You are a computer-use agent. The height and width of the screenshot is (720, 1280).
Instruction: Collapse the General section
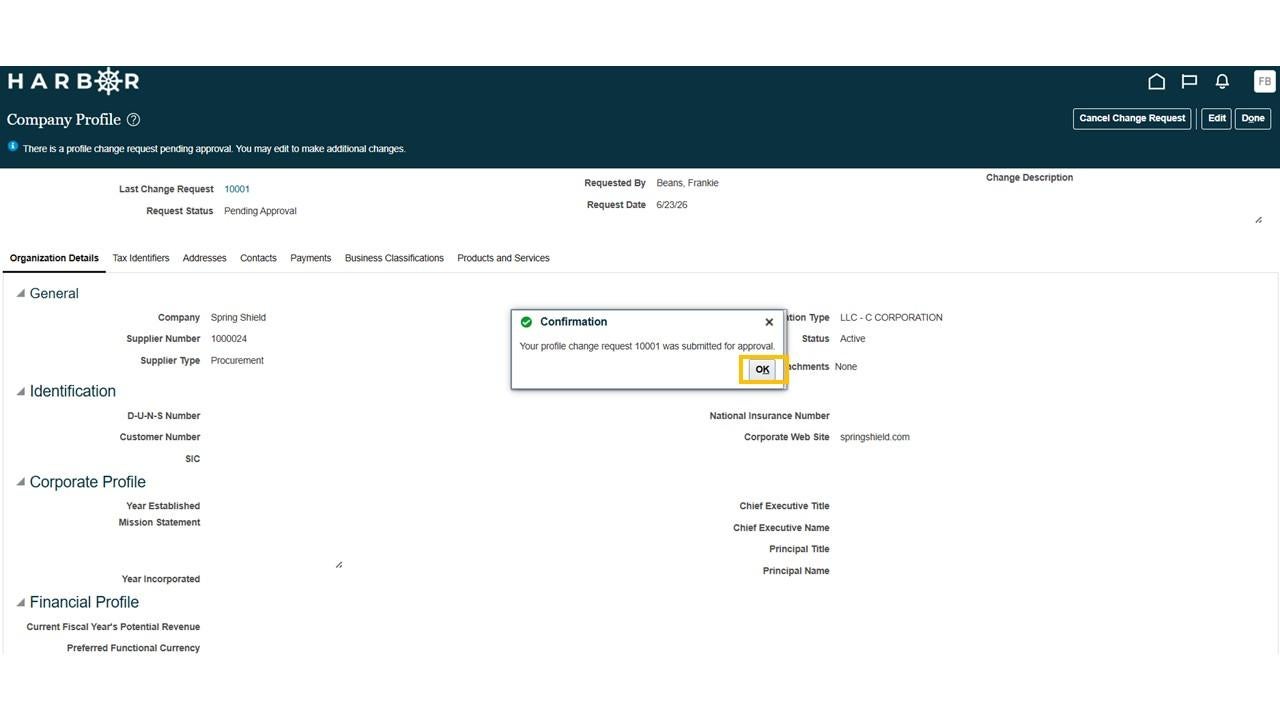pos(20,293)
